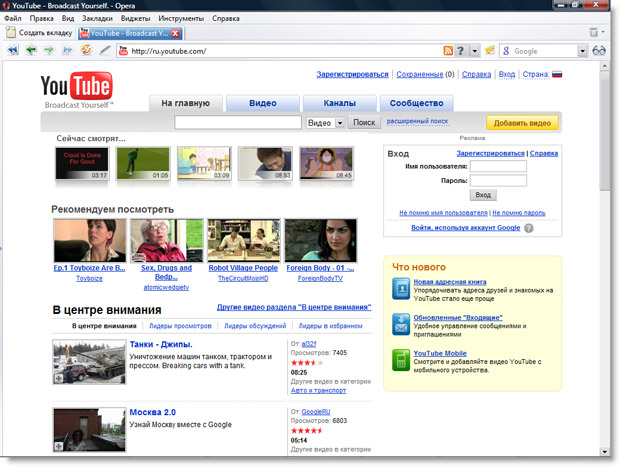Click the Google search engine icon
The image size is (620, 467).
click(506, 51)
